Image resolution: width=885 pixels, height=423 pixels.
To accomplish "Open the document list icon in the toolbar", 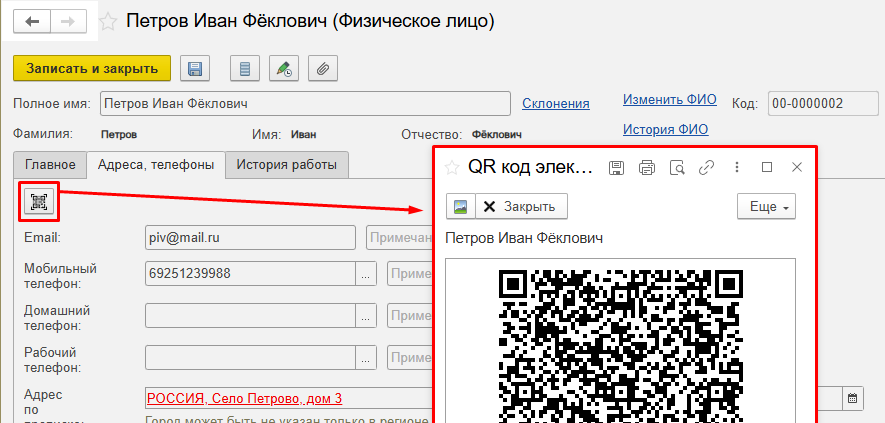I will [244, 69].
